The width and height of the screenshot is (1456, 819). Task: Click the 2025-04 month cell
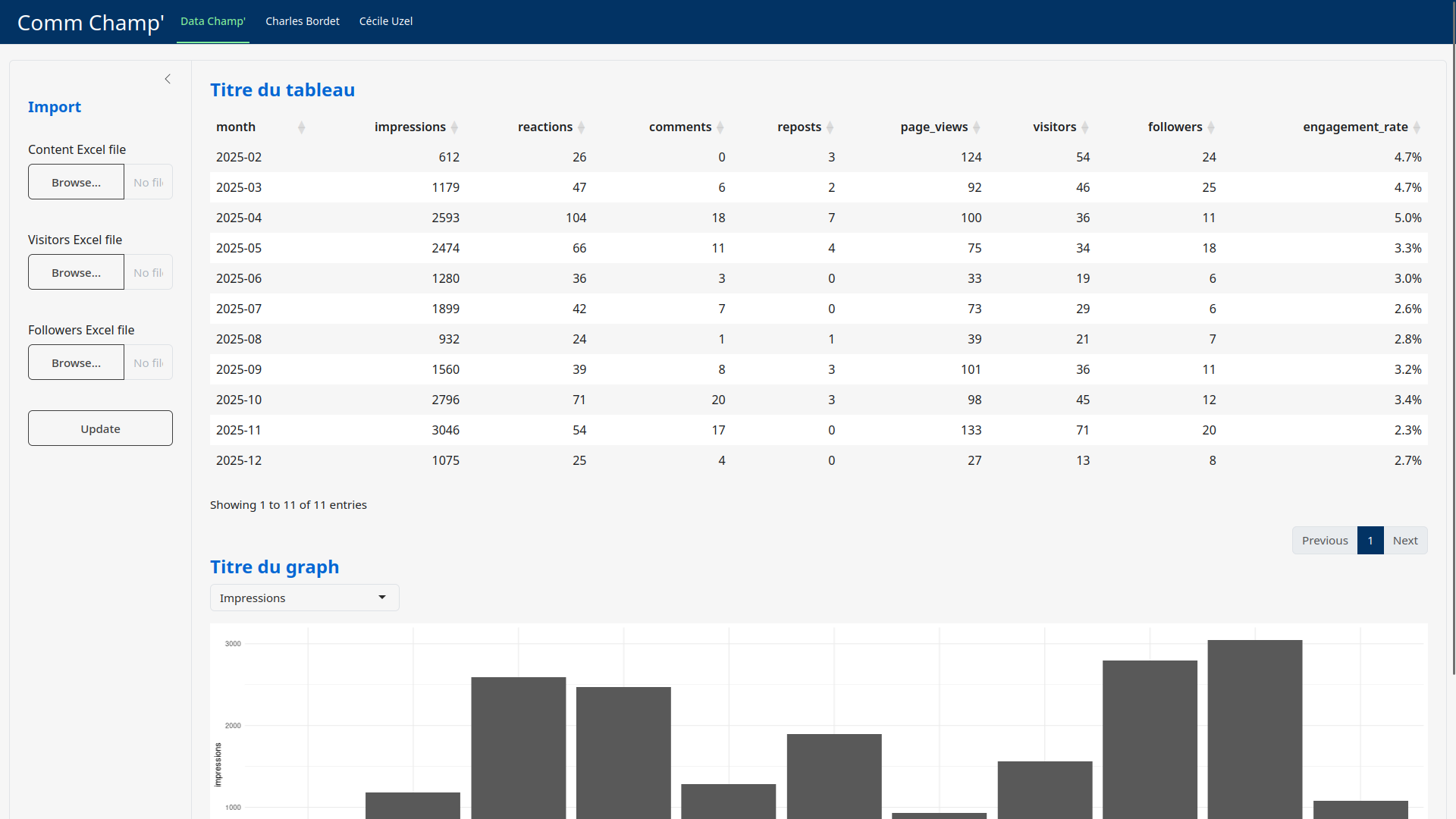(239, 218)
